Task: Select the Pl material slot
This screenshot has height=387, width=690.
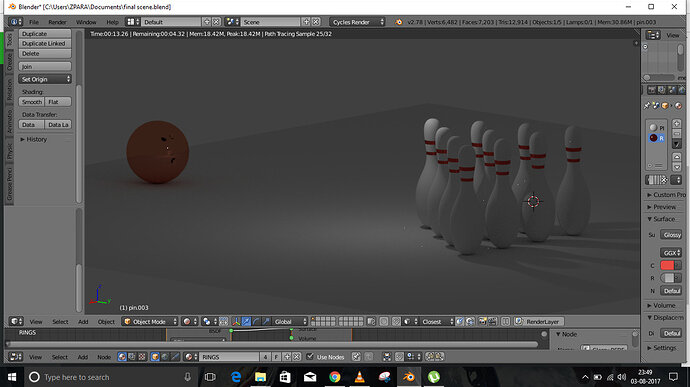Action: click(657, 128)
